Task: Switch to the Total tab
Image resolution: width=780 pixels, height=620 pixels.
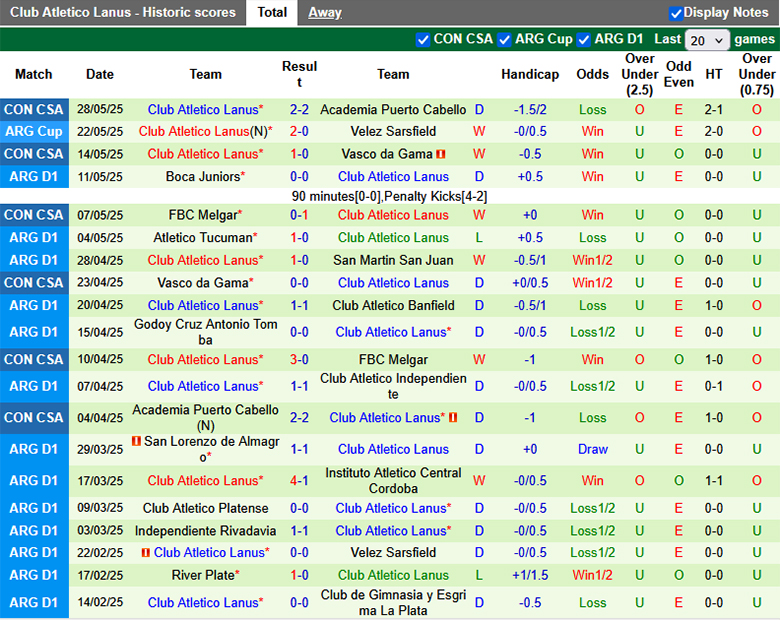Action: click(272, 12)
